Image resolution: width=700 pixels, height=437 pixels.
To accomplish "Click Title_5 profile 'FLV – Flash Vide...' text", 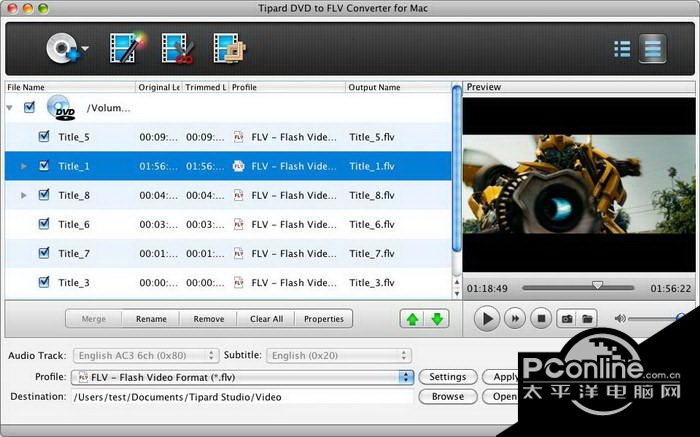I will [x=294, y=137].
